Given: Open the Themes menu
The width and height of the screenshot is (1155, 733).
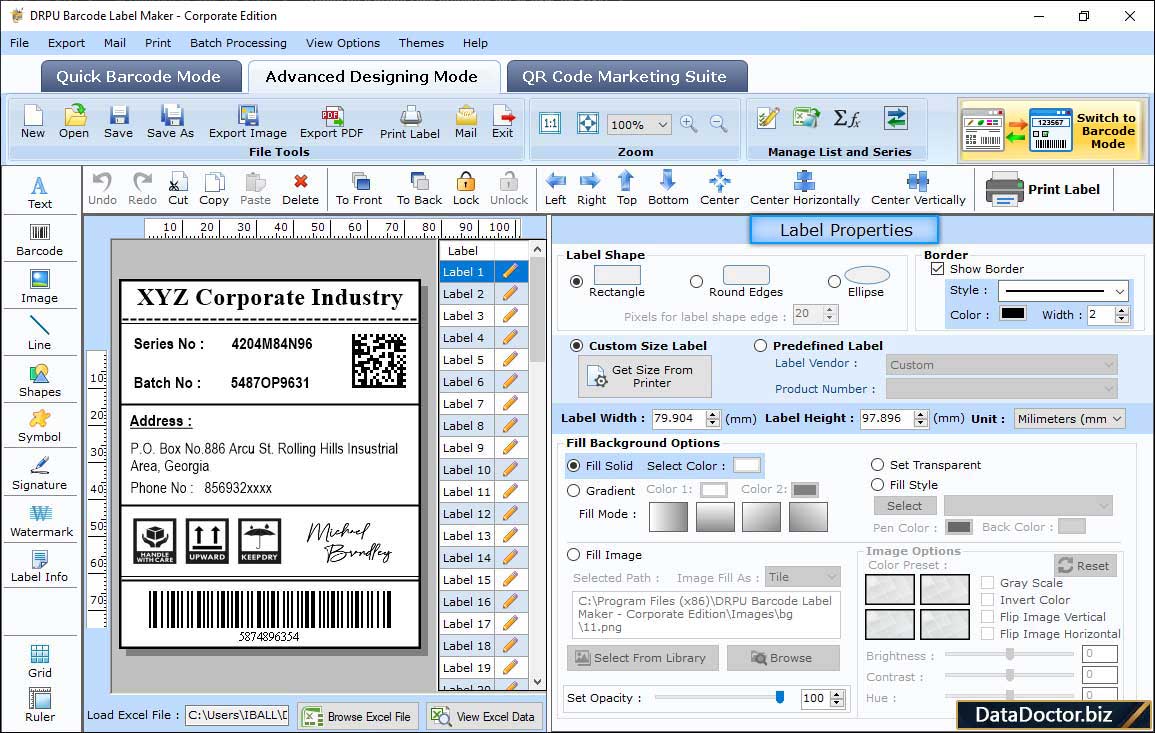Looking at the screenshot, I should pos(421,43).
